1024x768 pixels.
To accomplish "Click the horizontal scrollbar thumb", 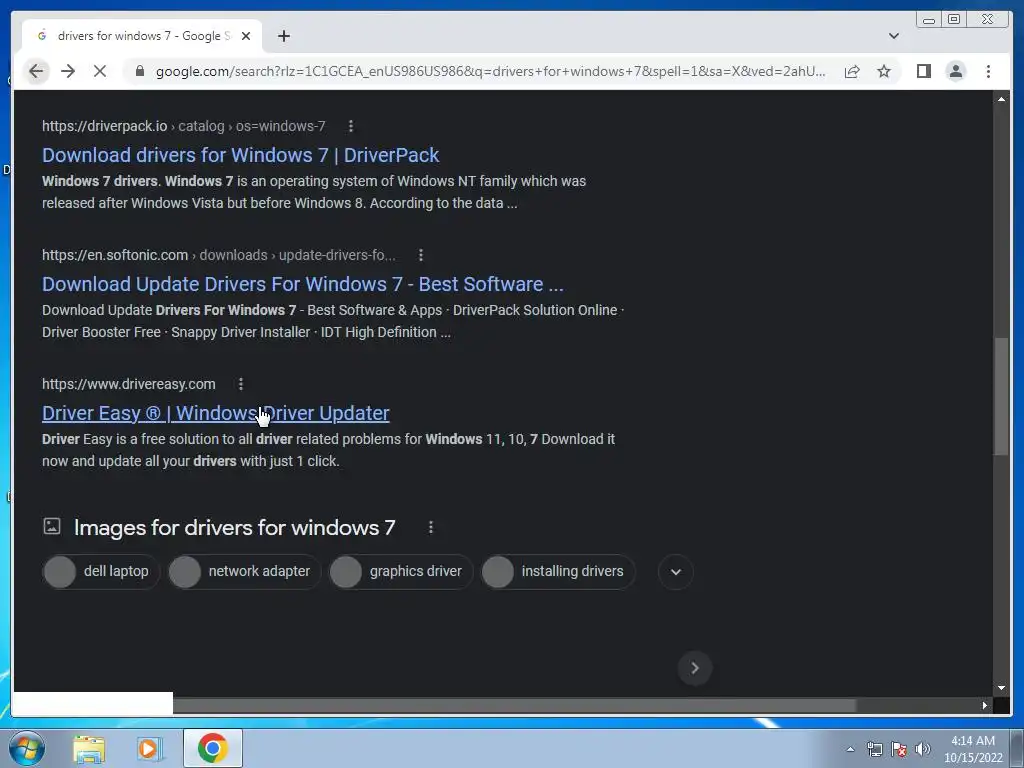I will 515,705.
